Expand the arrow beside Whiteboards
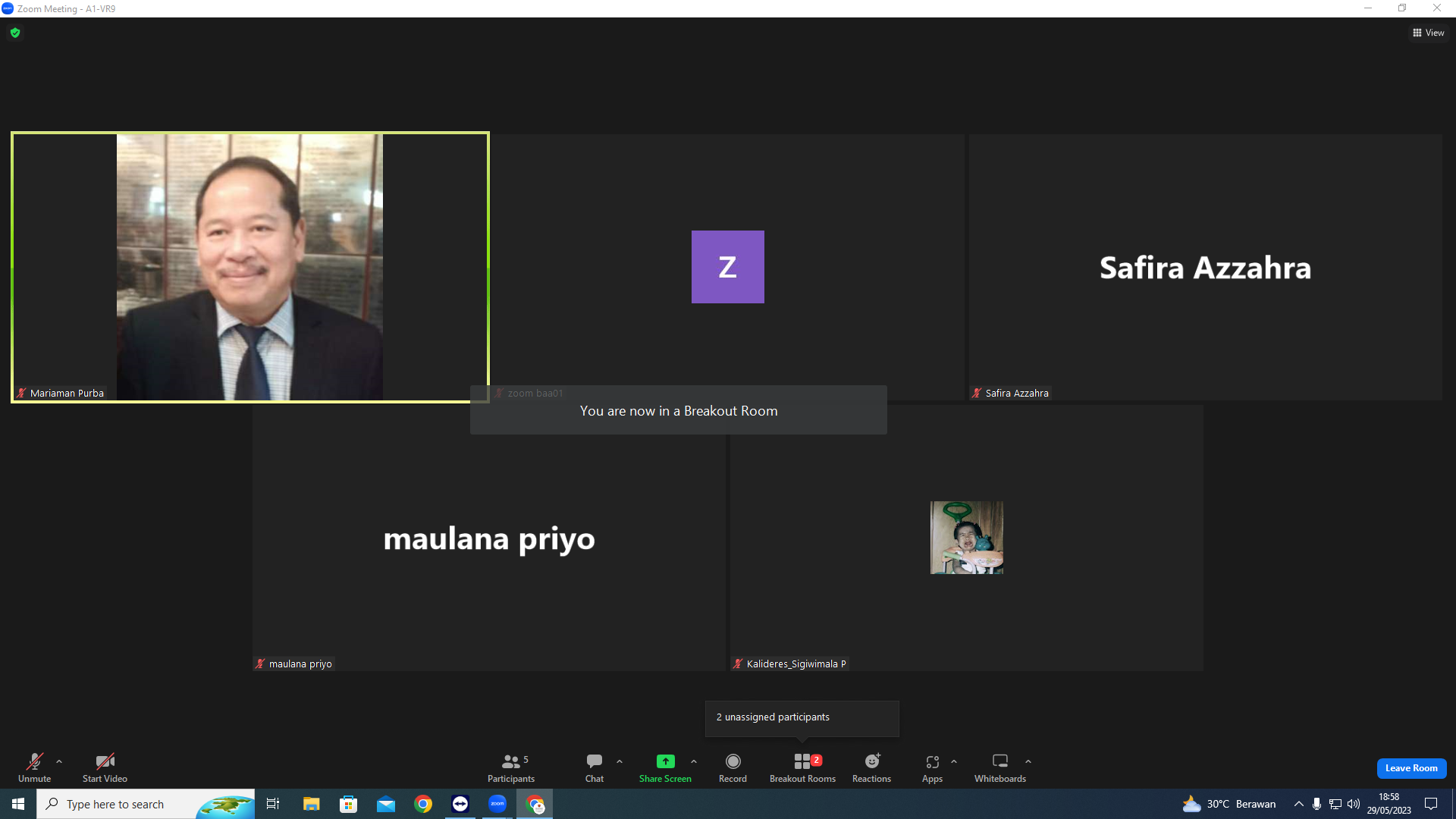The height and width of the screenshot is (819, 1456). pyautogui.click(x=1028, y=761)
